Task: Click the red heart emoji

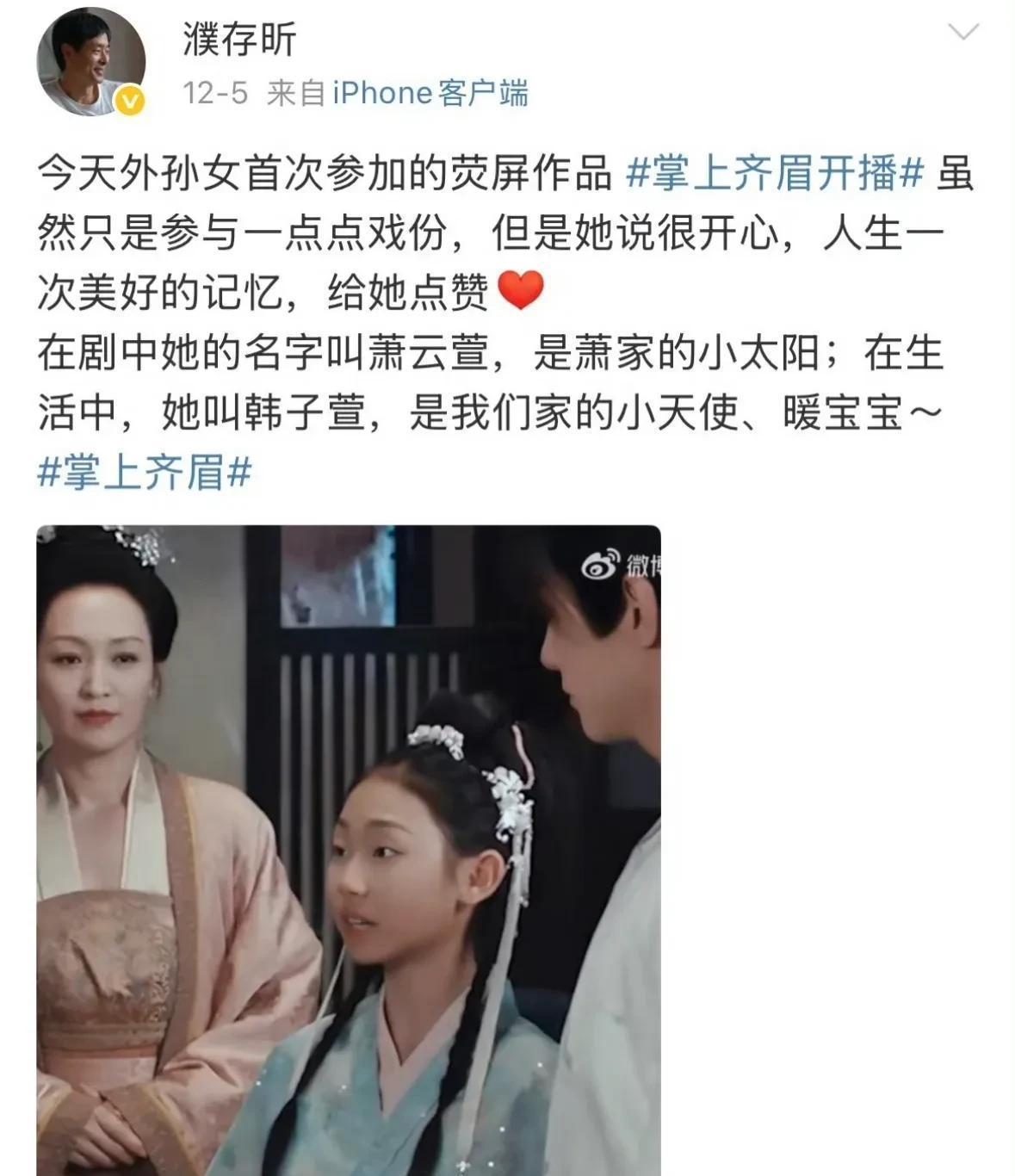Action: click(521, 290)
